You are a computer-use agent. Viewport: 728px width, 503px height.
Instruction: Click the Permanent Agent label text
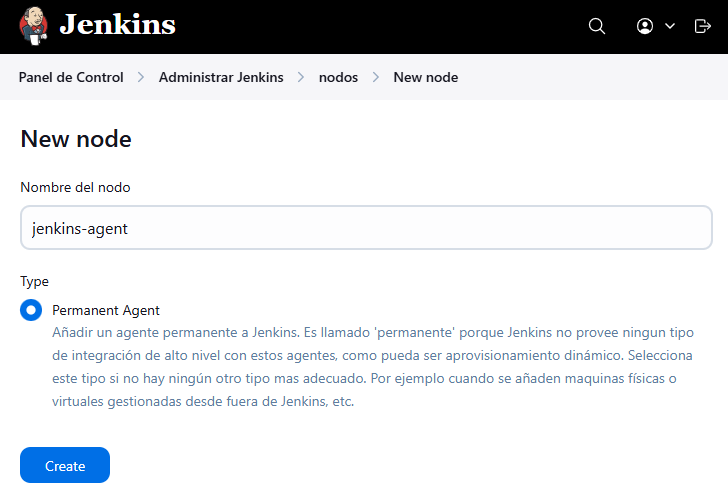click(106, 310)
